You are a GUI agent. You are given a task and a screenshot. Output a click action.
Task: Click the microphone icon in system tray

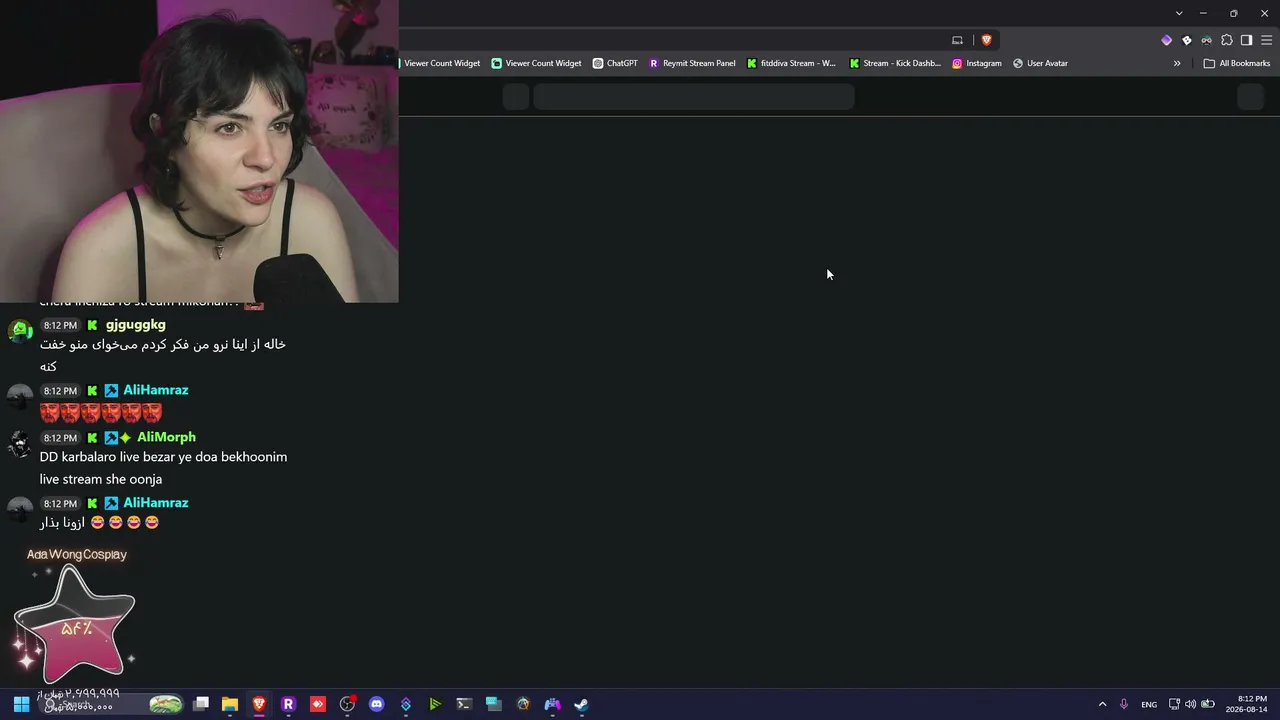pos(1124,704)
